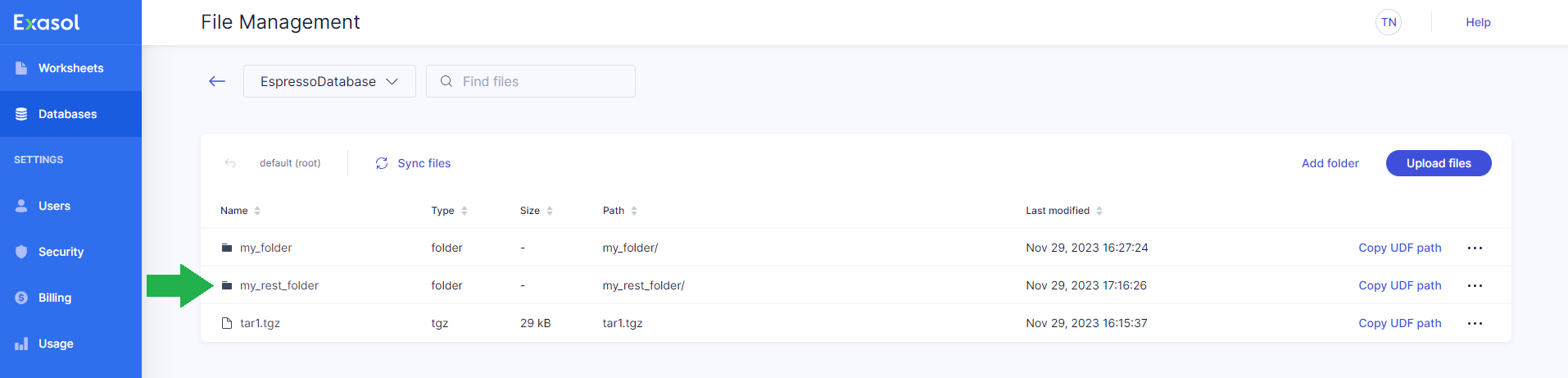Open the Security settings page
1568x378 pixels.
click(x=61, y=252)
